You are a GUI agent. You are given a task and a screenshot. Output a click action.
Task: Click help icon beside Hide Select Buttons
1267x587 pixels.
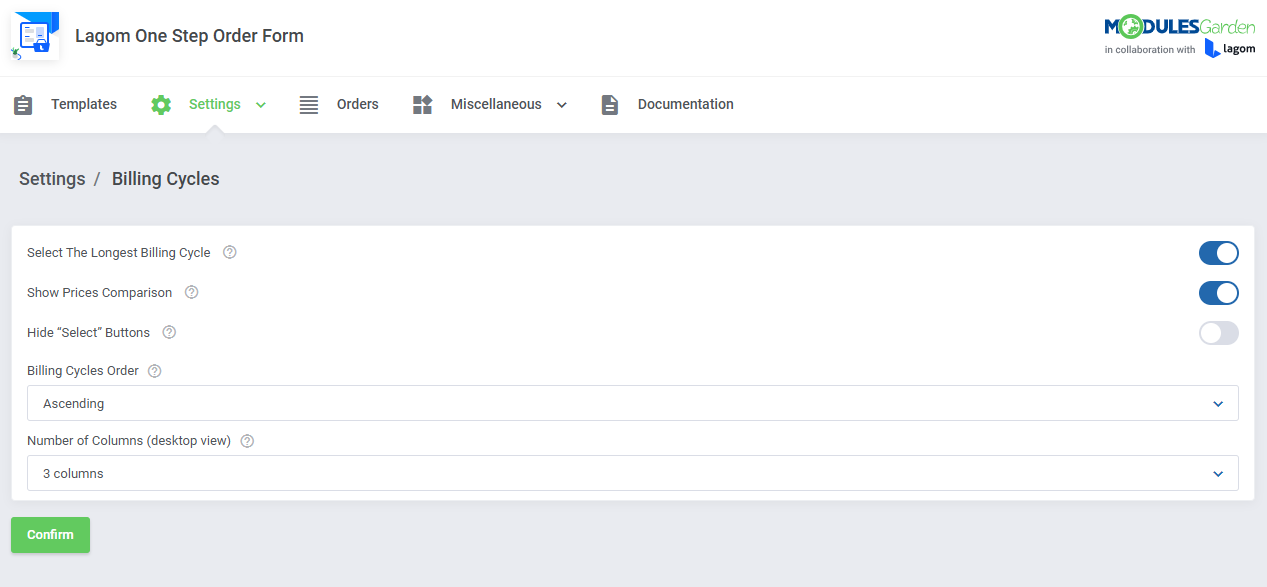point(169,332)
